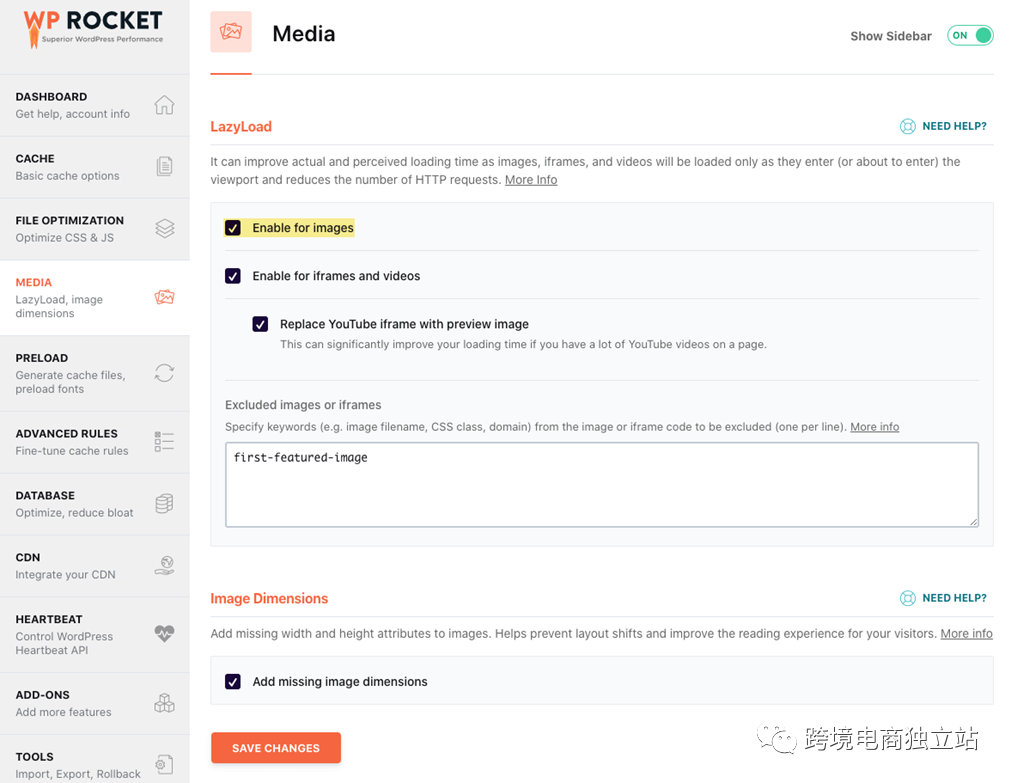Click the Excluded images or iframes label
Image resolution: width=1011 pixels, height=783 pixels.
click(x=303, y=405)
